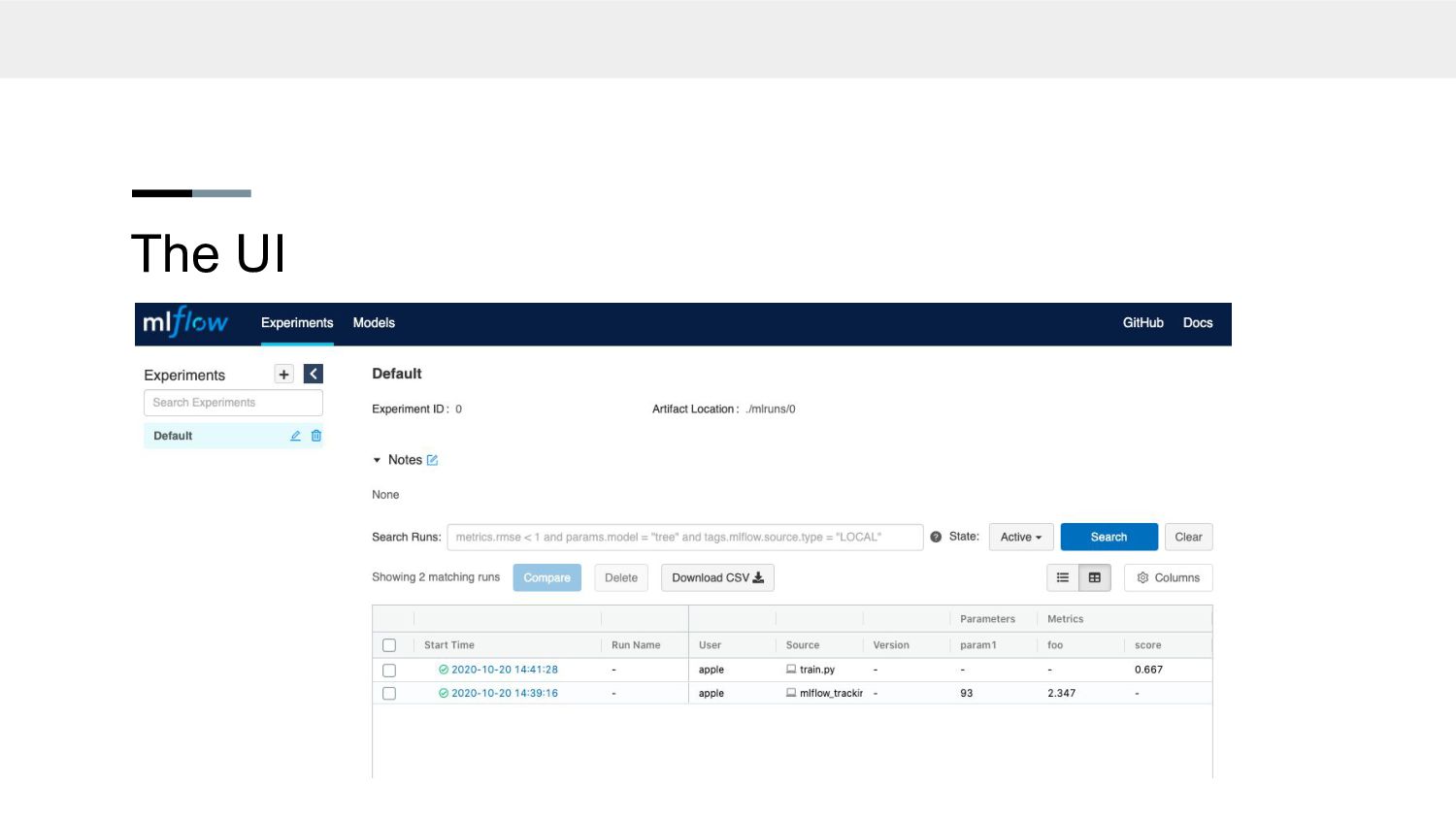Select Default experiment in sidebar
This screenshot has height=819, width=1456.
[x=233, y=436]
